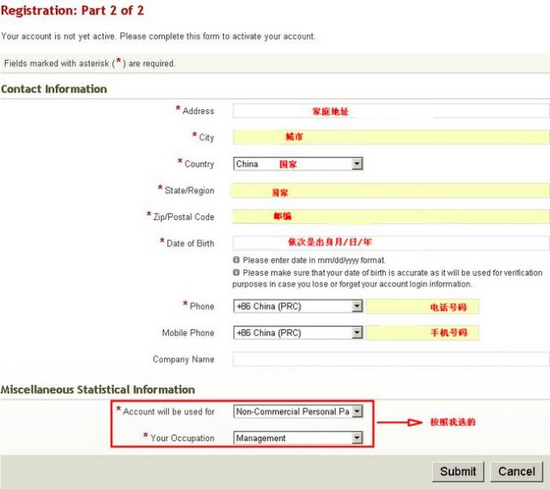
Task: Expand the Phone country code dropdown
Action: pyautogui.click(x=298, y=306)
